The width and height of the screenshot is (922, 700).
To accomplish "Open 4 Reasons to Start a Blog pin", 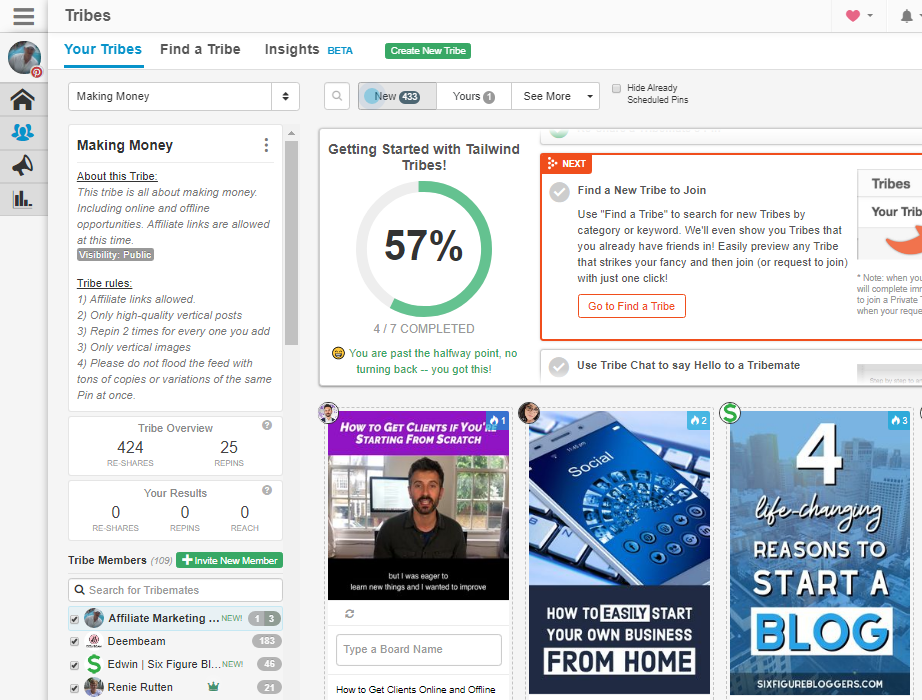I will click(820, 553).
